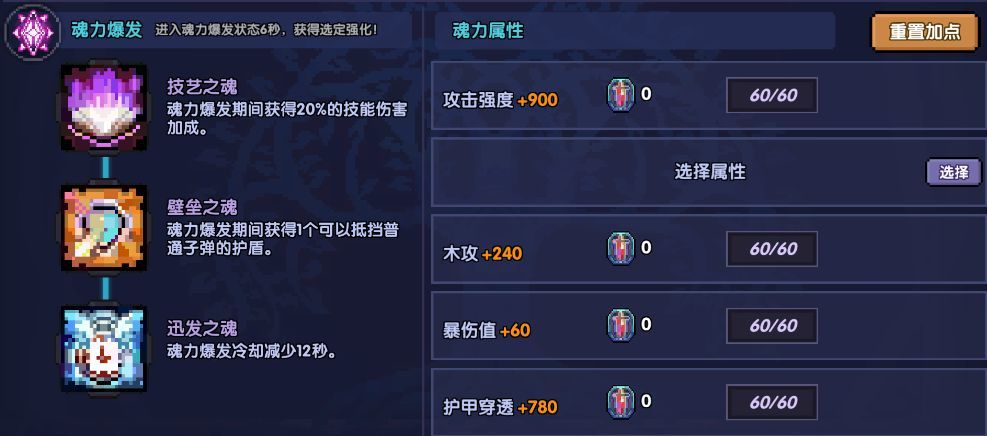This screenshot has width=987, height=436.
Task: Click the 迅发之魂 cooldown description text
Action: (x=250, y=351)
